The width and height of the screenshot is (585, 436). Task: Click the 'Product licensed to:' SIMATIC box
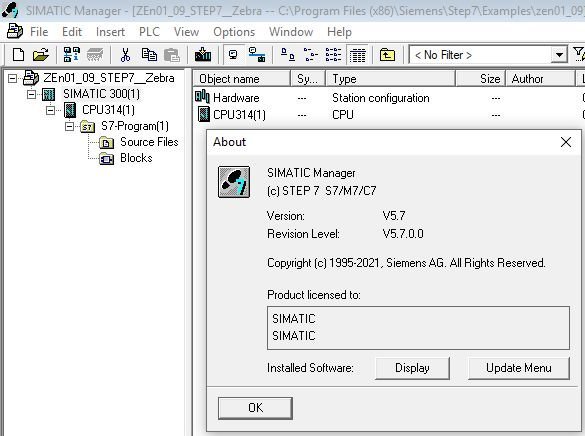pos(418,328)
